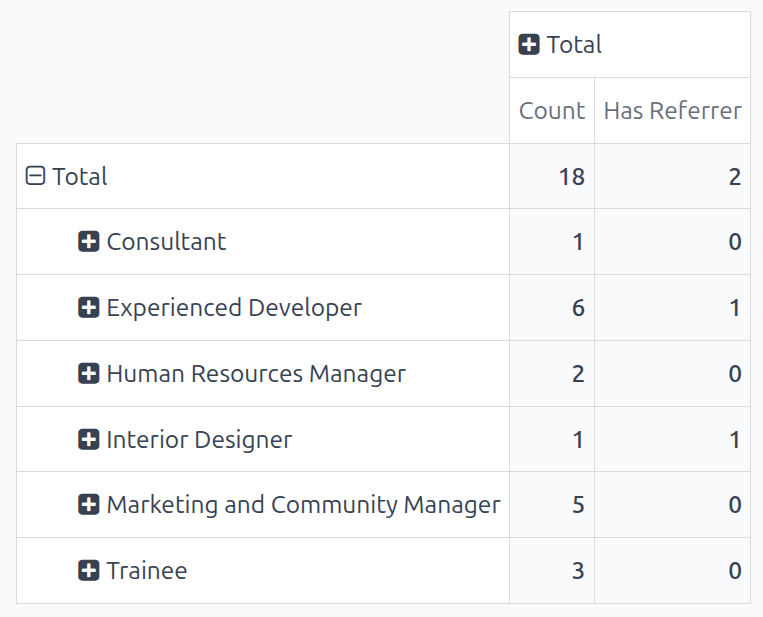
Task: Click the Experienced Developer row label
Action: point(234,308)
